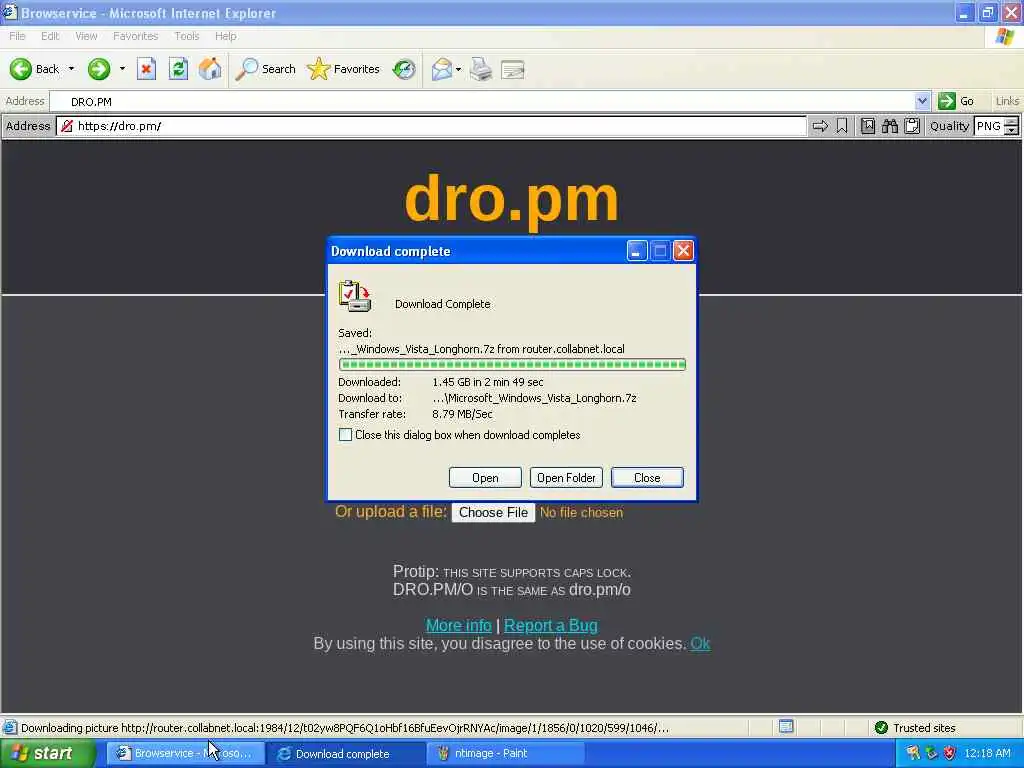
Task: Click the Open Folder button
Action: pyautogui.click(x=566, y=477)
